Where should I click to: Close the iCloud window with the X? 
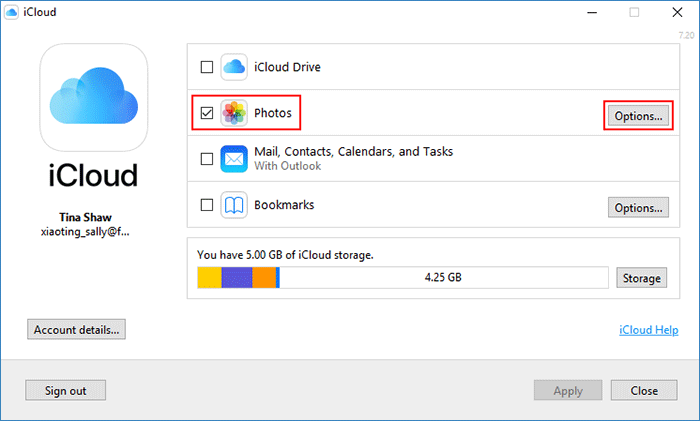[677, 13]
